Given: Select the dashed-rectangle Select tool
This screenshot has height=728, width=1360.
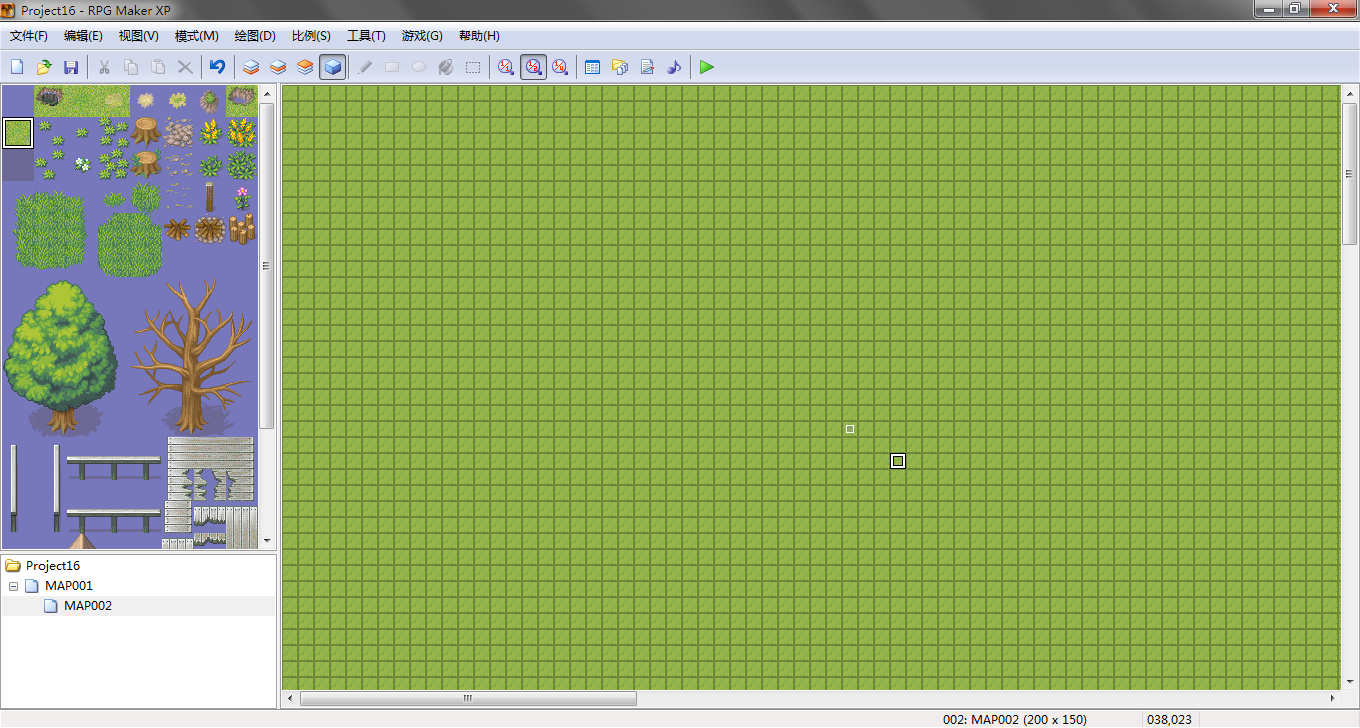Looking at the screenshot, I should (x=473, y=67).
